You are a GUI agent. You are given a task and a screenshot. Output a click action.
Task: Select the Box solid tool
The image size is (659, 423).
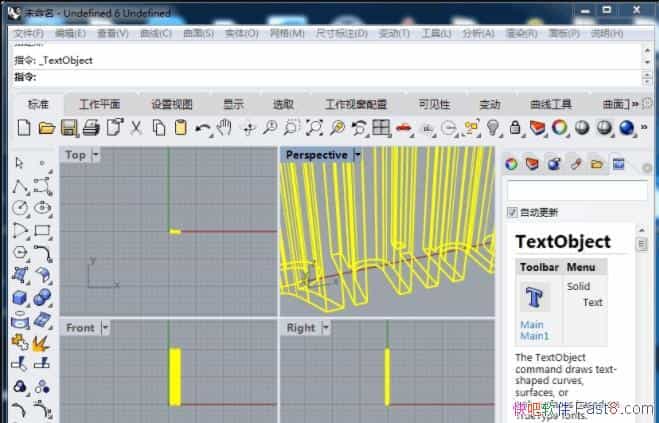[x=19, y=297]
